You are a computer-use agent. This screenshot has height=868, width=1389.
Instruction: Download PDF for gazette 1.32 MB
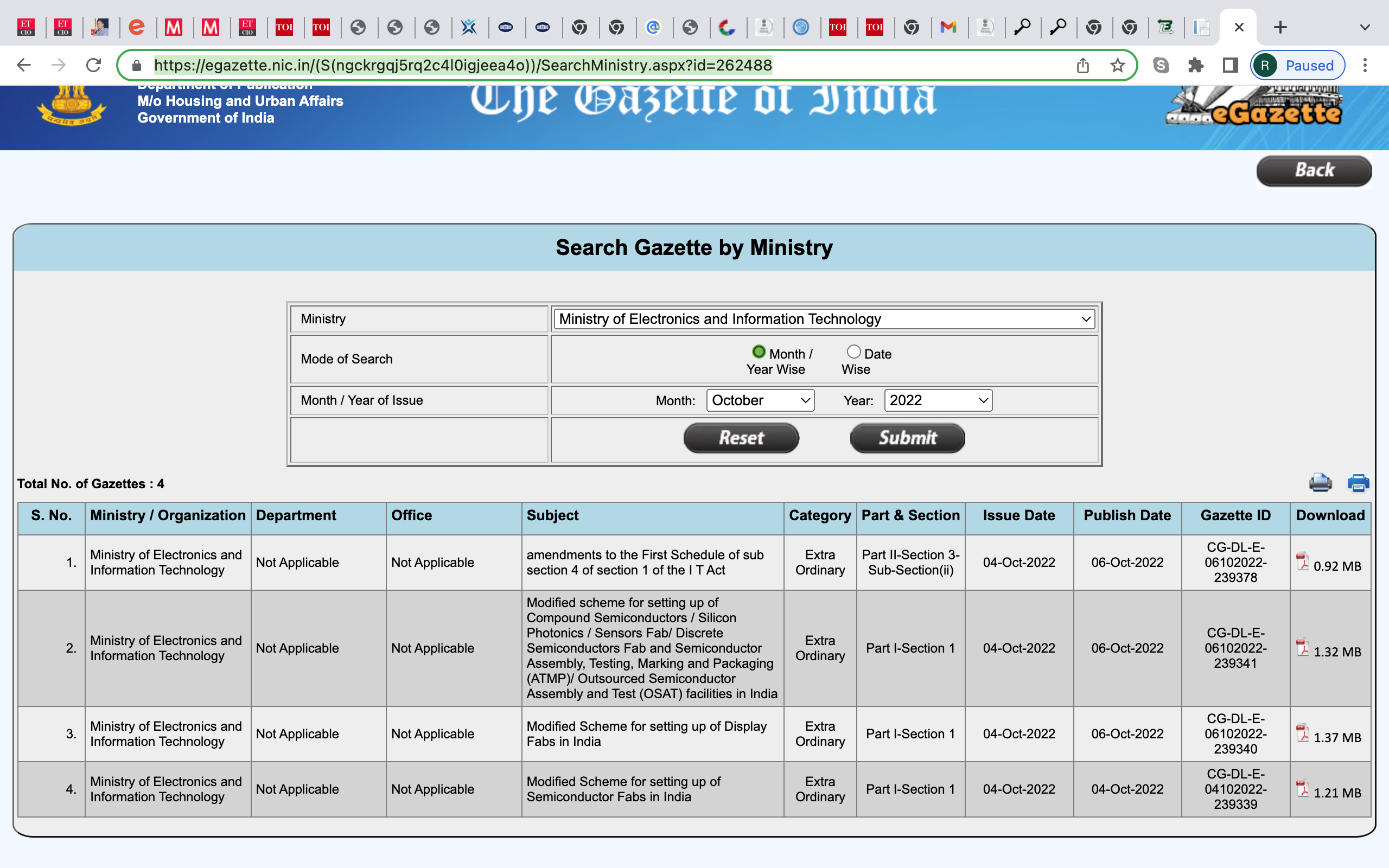tap(1303, 648)
